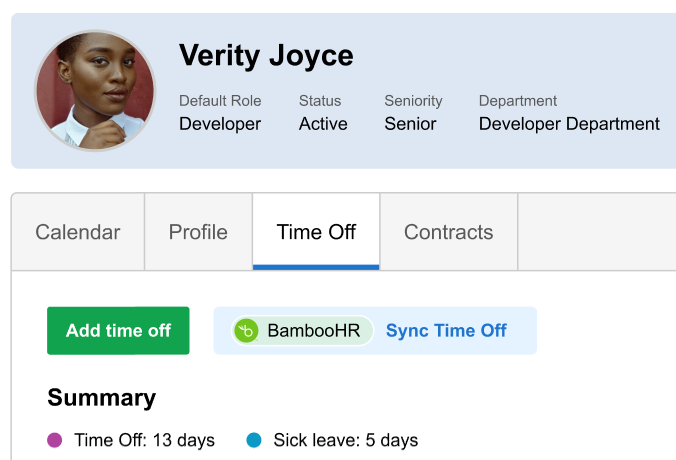Screen dimensions: 676x460
Task: Open the Calendar tab
Action: click(78, 232)
